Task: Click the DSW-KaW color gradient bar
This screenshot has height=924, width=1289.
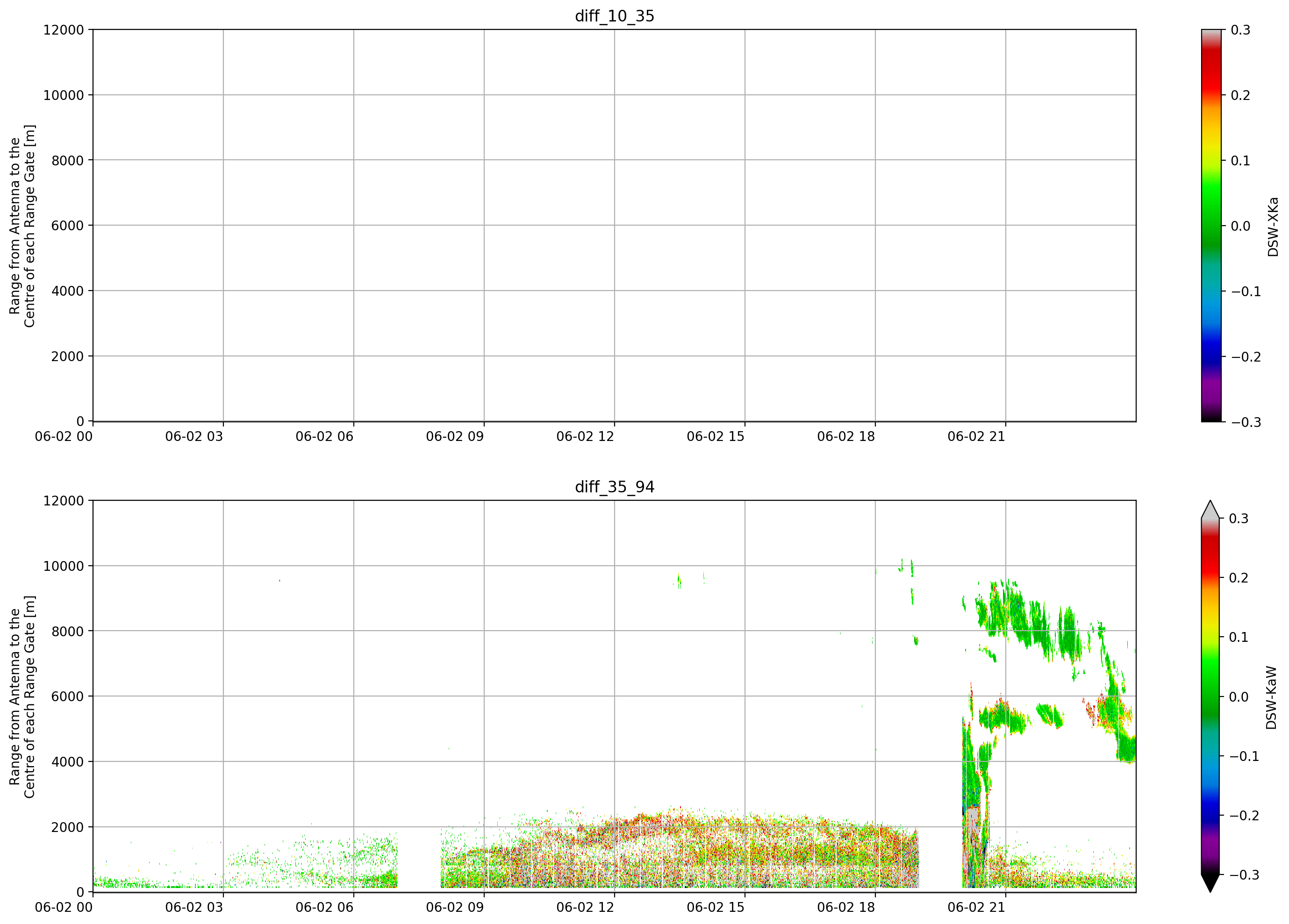Action: point(1210,696)
